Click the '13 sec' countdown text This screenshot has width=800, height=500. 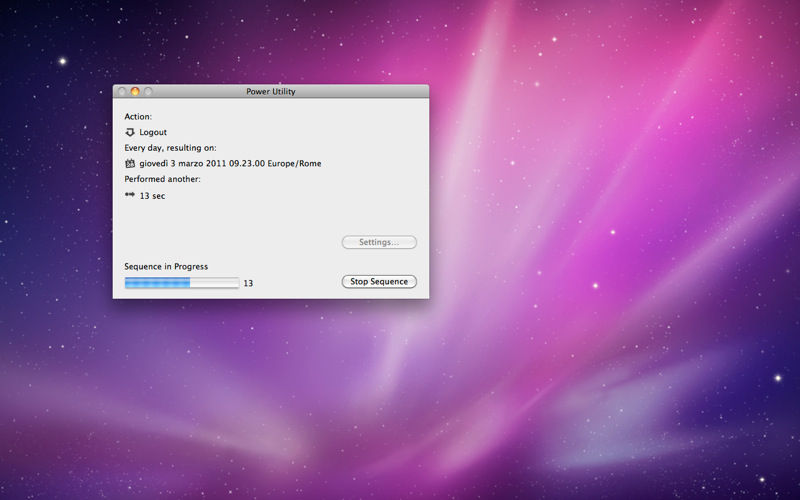[x=152, y=196]
